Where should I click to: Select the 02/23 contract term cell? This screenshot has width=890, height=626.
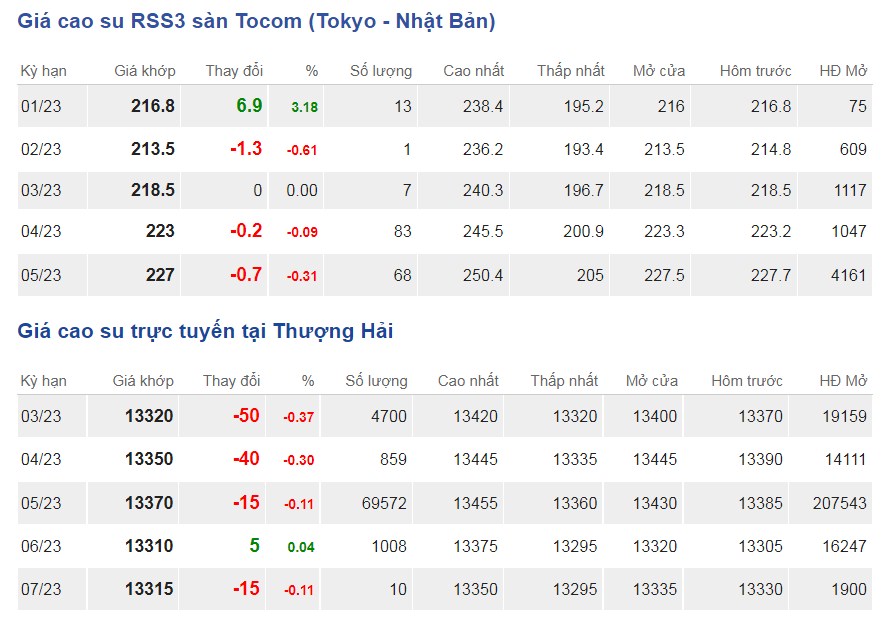[x=41, y=149]
